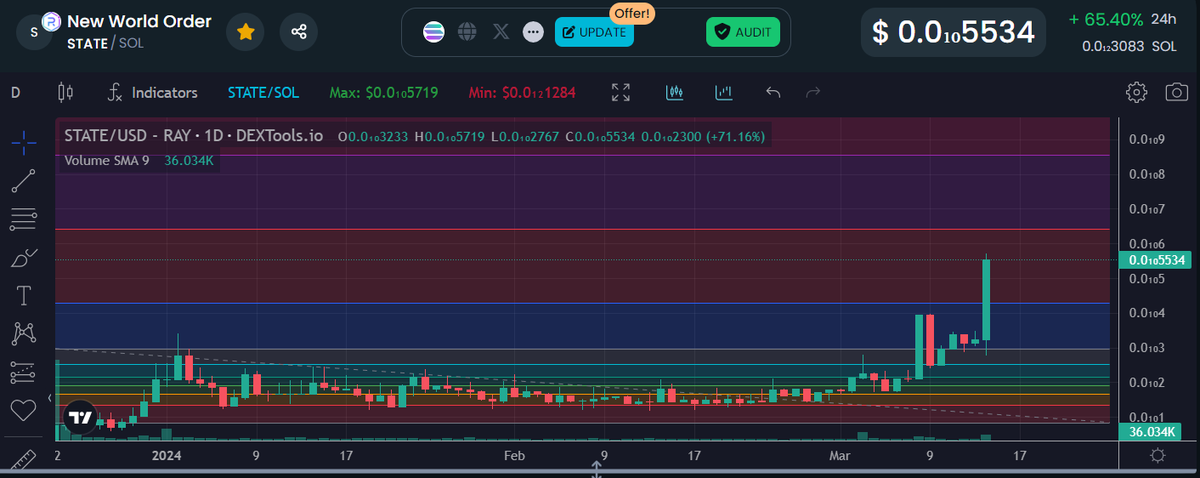Click the Feb label on time axis
Image resolution: width=1200 pixels, height=478 pixels.
click(514, 455)
